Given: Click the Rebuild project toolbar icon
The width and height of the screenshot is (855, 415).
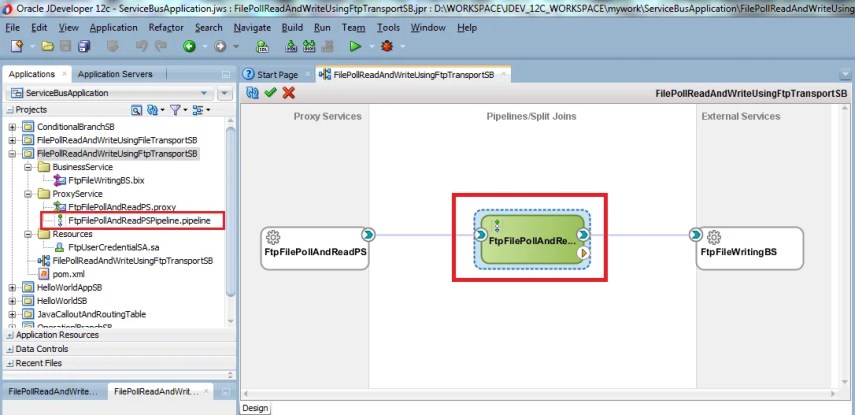Looking at the screenshot, I should pyautogui.click(x=309, y=47).
